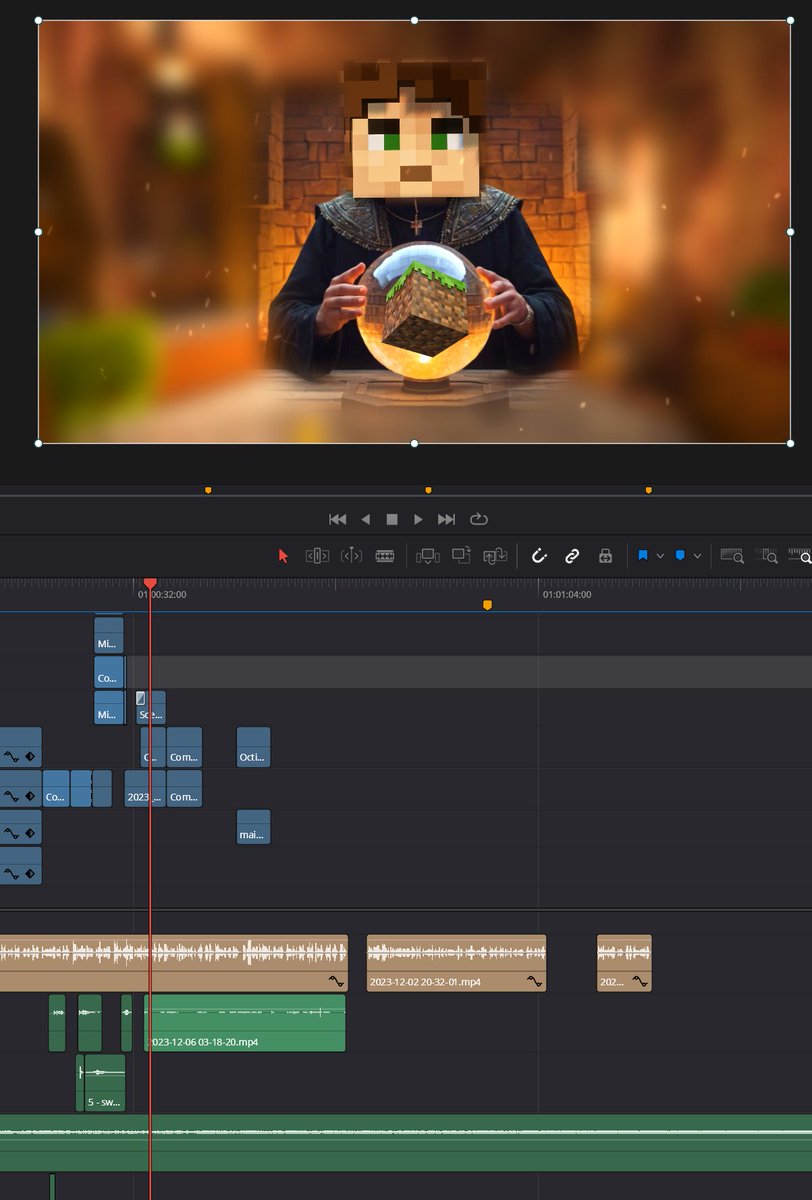Play the timeline in reverse
This screenshot has width=812, height=1200.
[x=365, y=519]
